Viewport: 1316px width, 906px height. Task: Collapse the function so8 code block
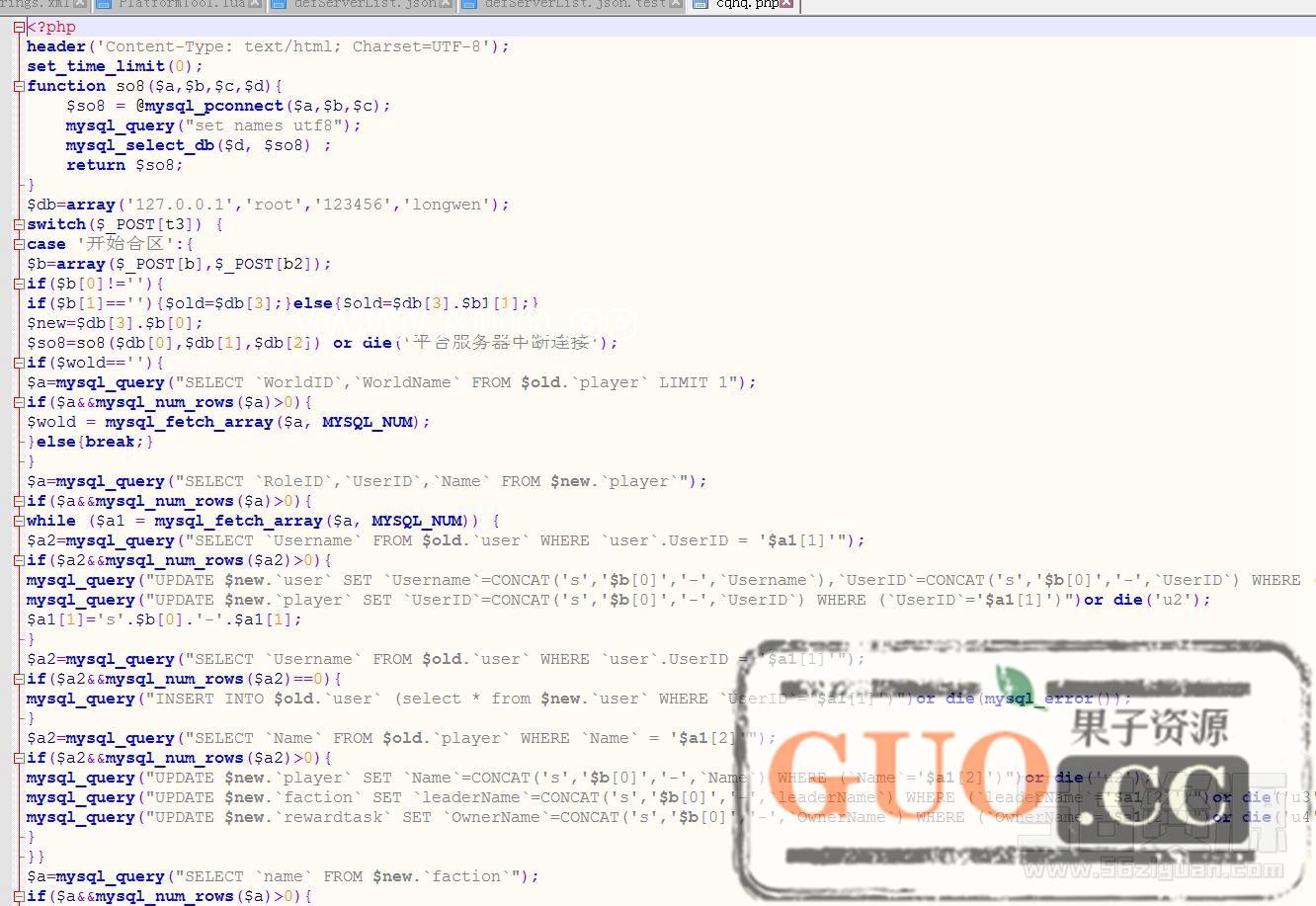click(x=19, y=86)
